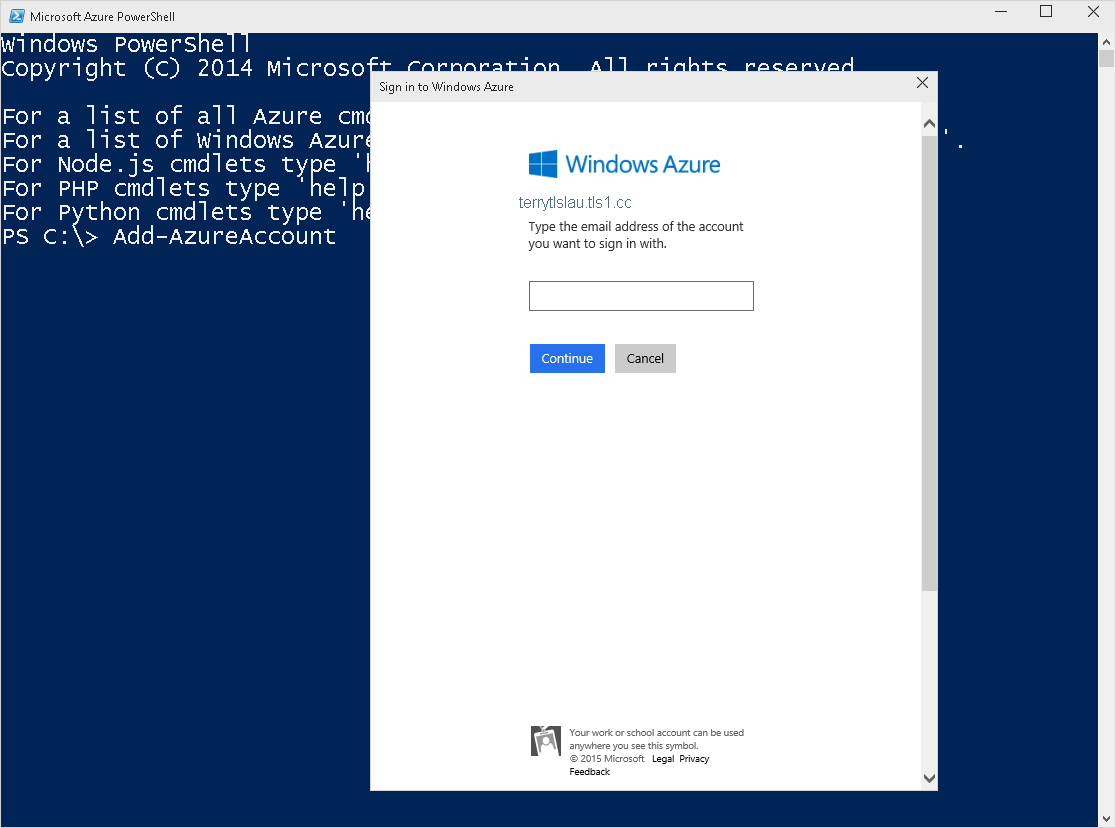Open the terrytlslau.tls1.cc link
This screenshot has width=1116, height=828.
coord(575,202)
